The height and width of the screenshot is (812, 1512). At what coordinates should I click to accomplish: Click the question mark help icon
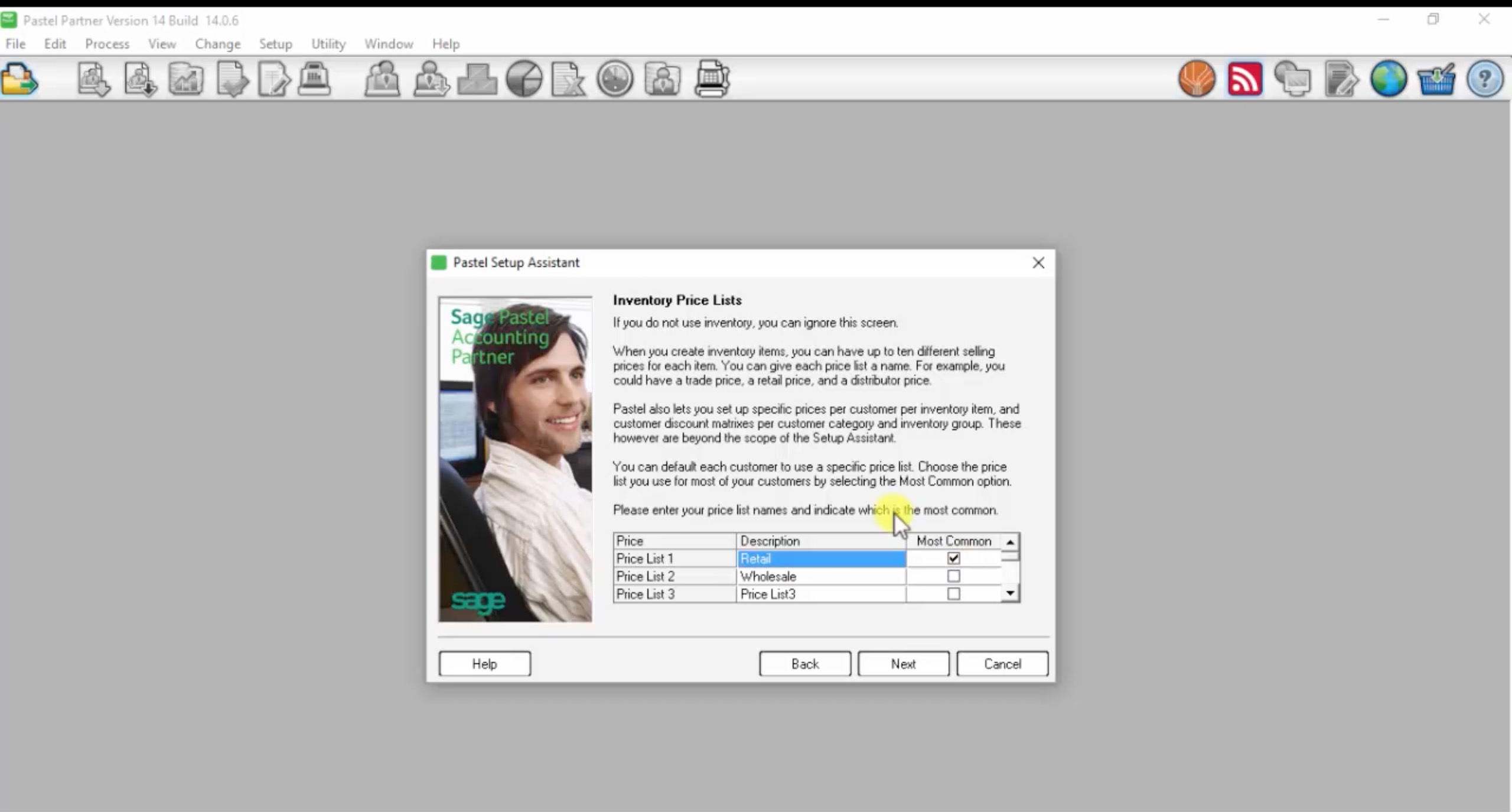click(1484, 79)
